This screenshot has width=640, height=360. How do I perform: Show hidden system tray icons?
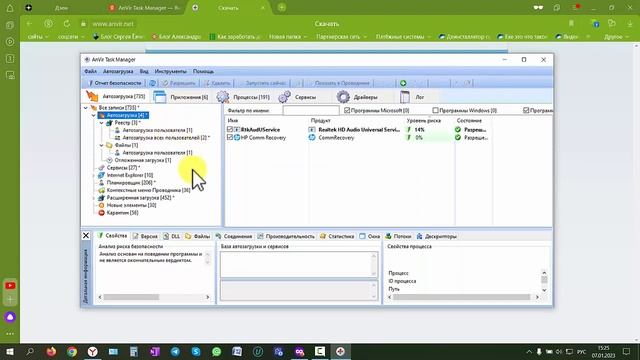click(x=529, y=351)
